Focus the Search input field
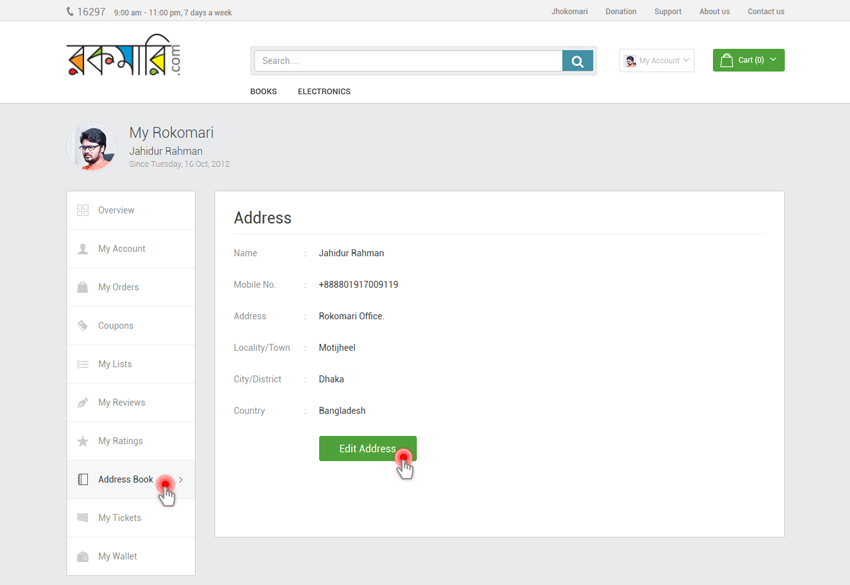850x585 pixels. [408, 61]
